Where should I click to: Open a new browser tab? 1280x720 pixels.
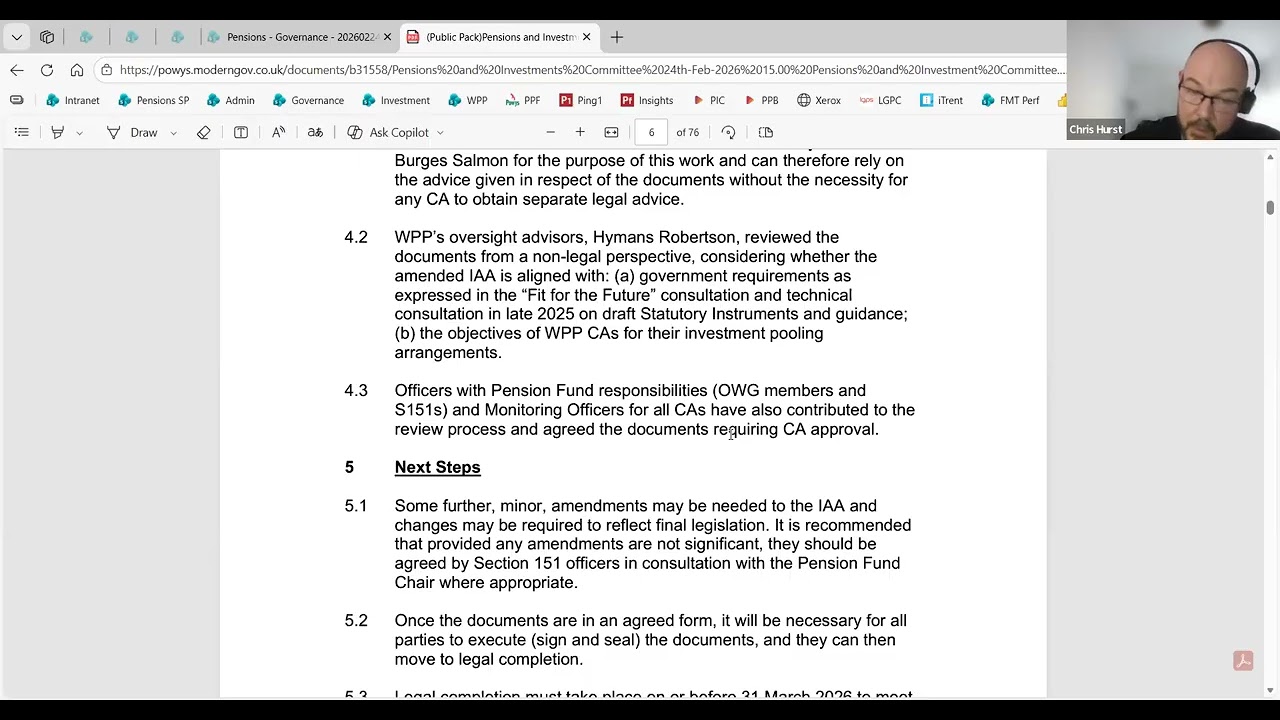[x=617, y=37]
